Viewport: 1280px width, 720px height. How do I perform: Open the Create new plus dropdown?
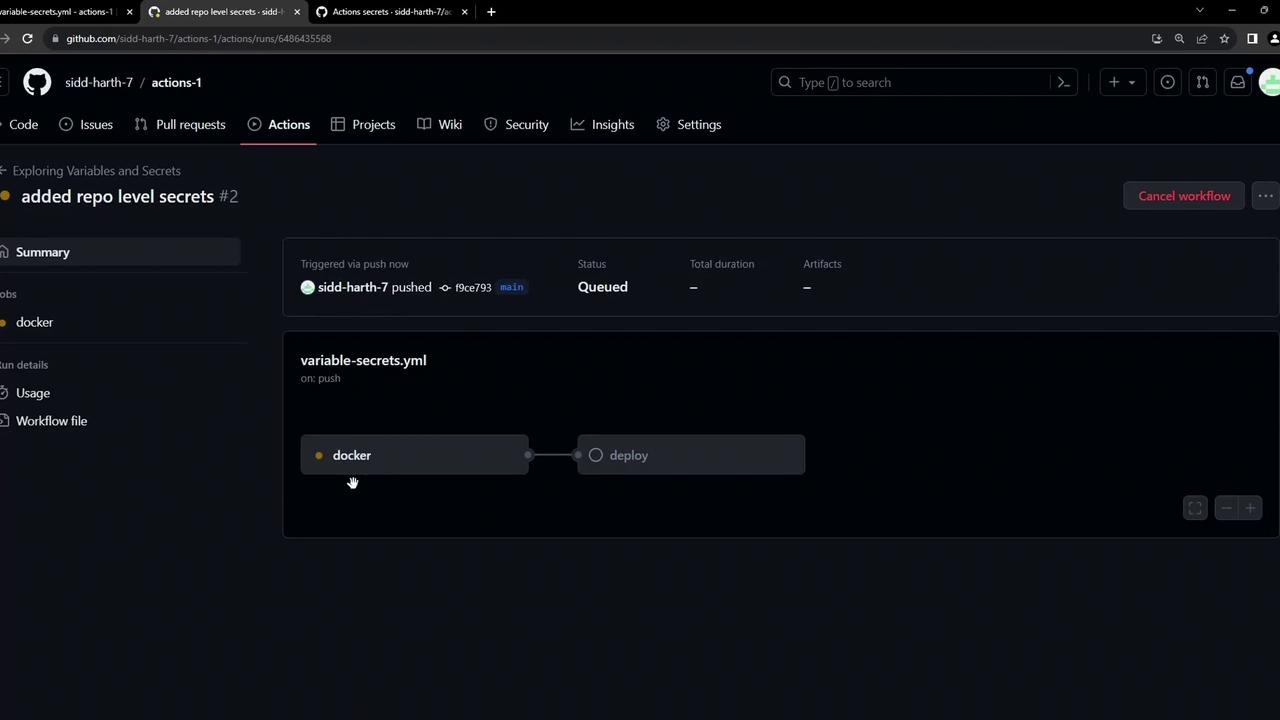(x=1122, y=82)
